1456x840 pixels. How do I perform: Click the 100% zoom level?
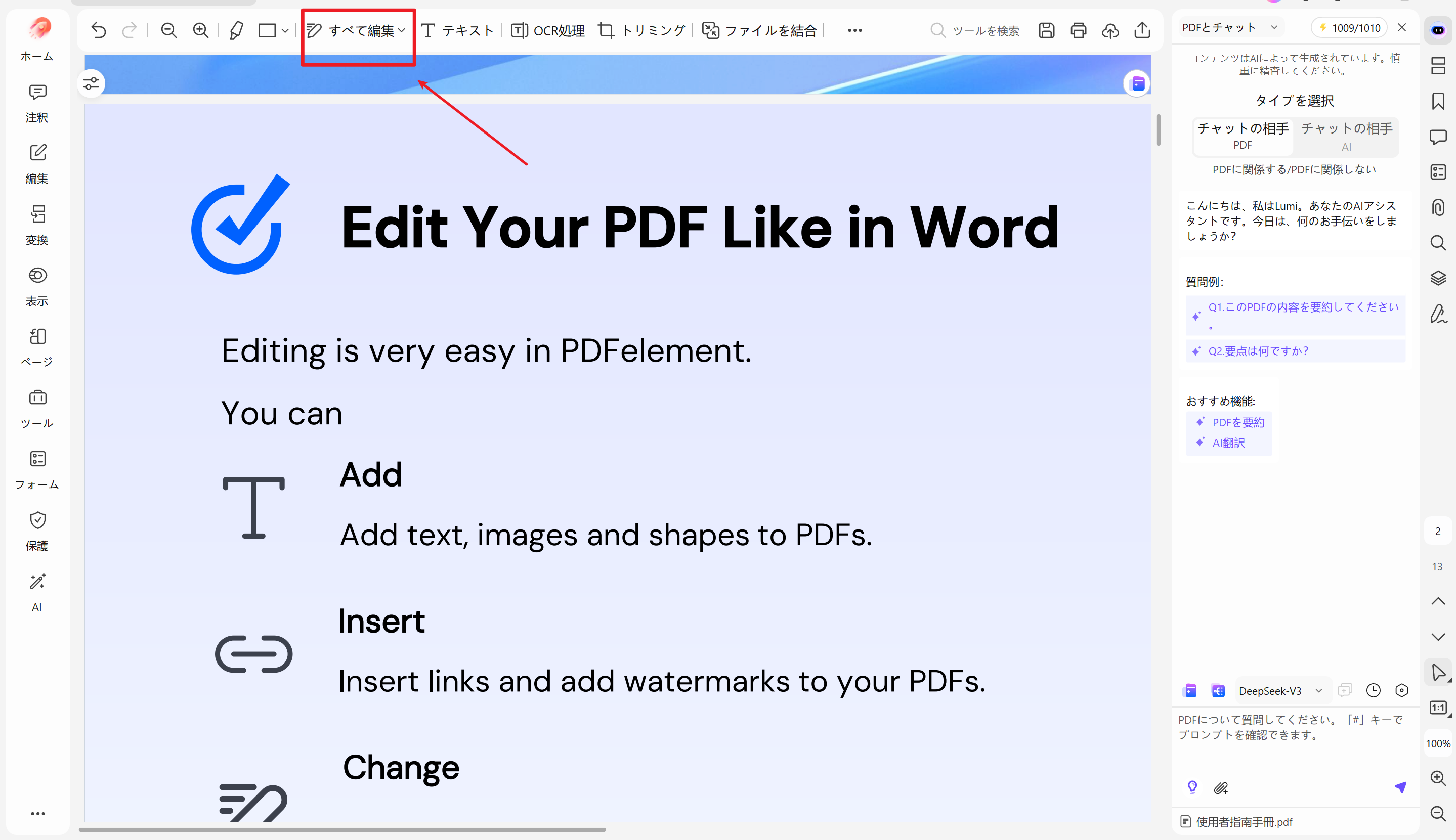(x=1437, y=743)
